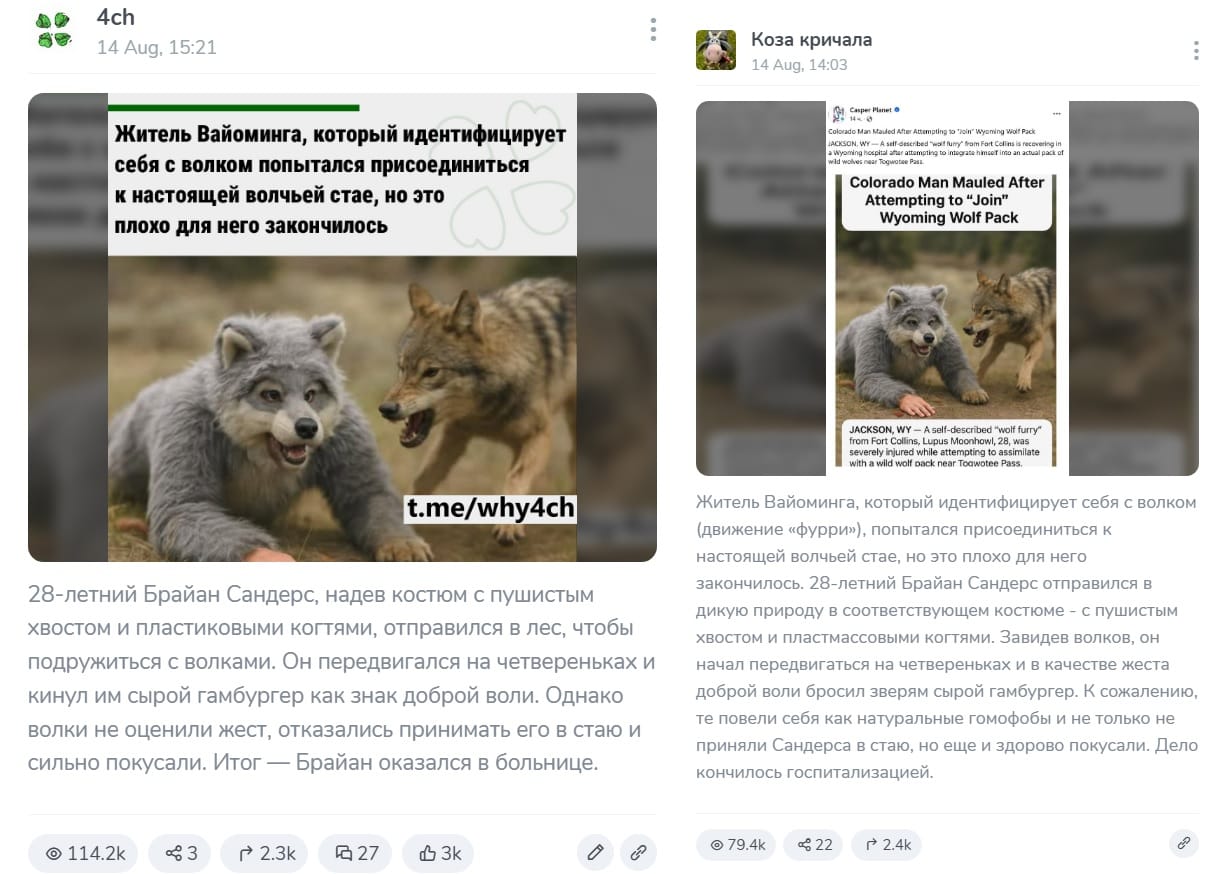The image size is (1230, 874).
Task: Click the shares count badge showing 3
Action: (x=180, y=853)
